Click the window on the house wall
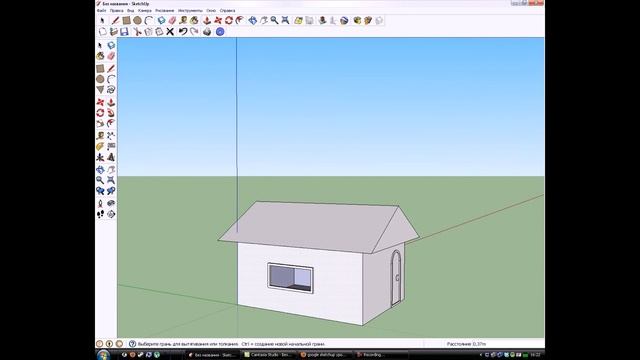Image resolution: width=640 pixels, height=360 pixels. point(290,278)
